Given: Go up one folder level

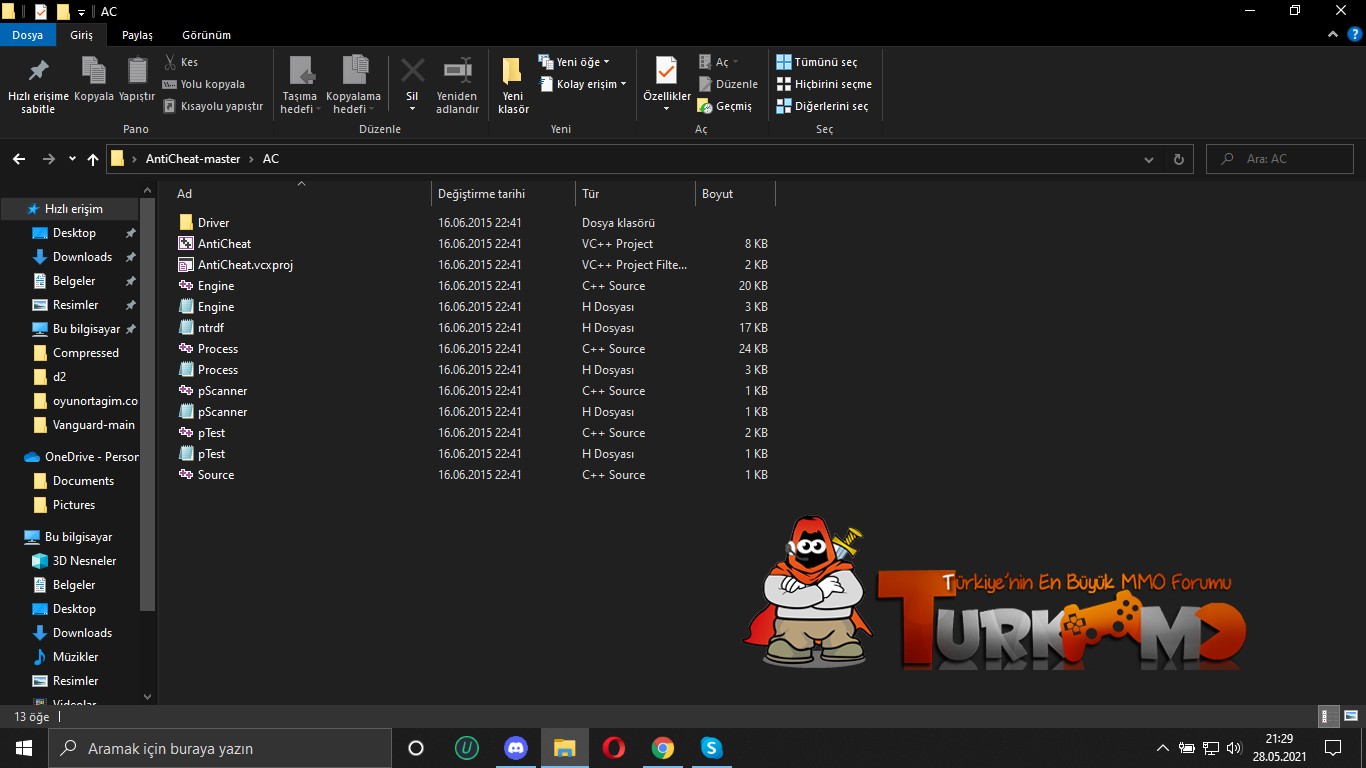Looking at the screenshot, I should (x=93, y=159).
